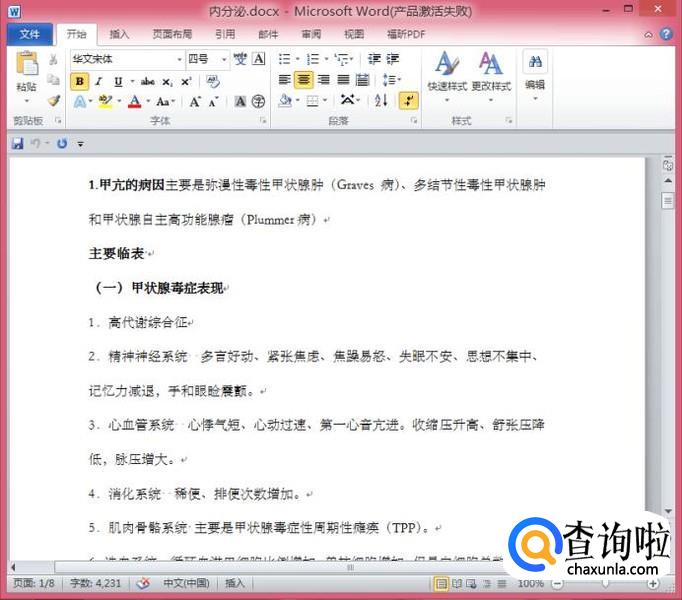Click the strikethrough abc icon

click(147, 81)
